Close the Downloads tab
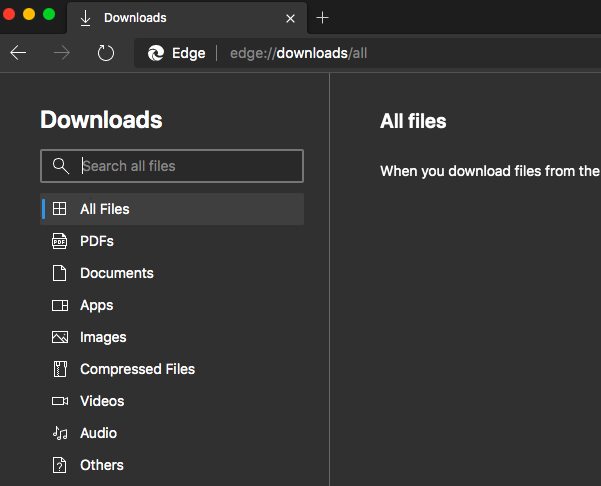Screen dimensions: 601x486 [x=291, y=18]
